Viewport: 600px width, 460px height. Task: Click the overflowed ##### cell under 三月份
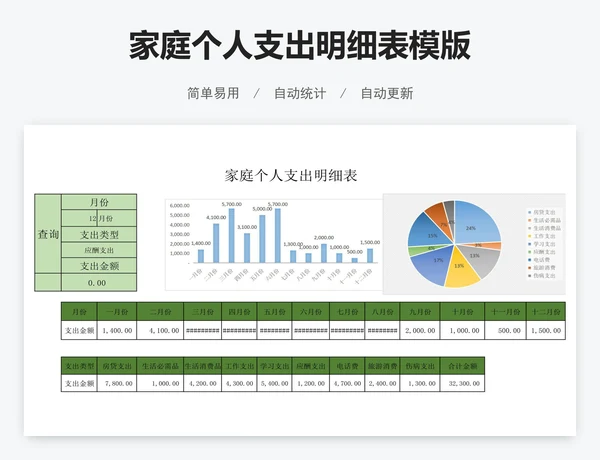(x=202, y=330)
